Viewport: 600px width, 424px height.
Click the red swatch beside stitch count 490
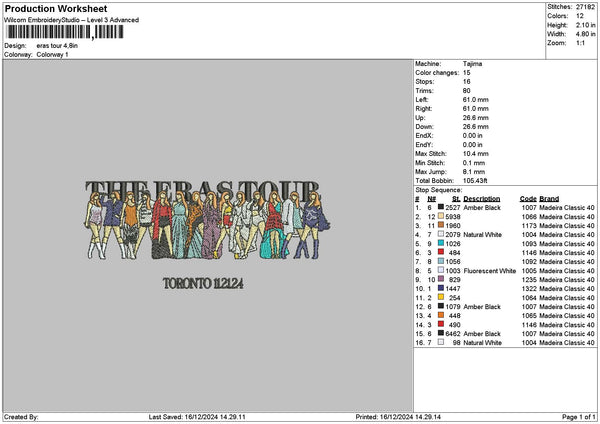click(x=441, y=324)
